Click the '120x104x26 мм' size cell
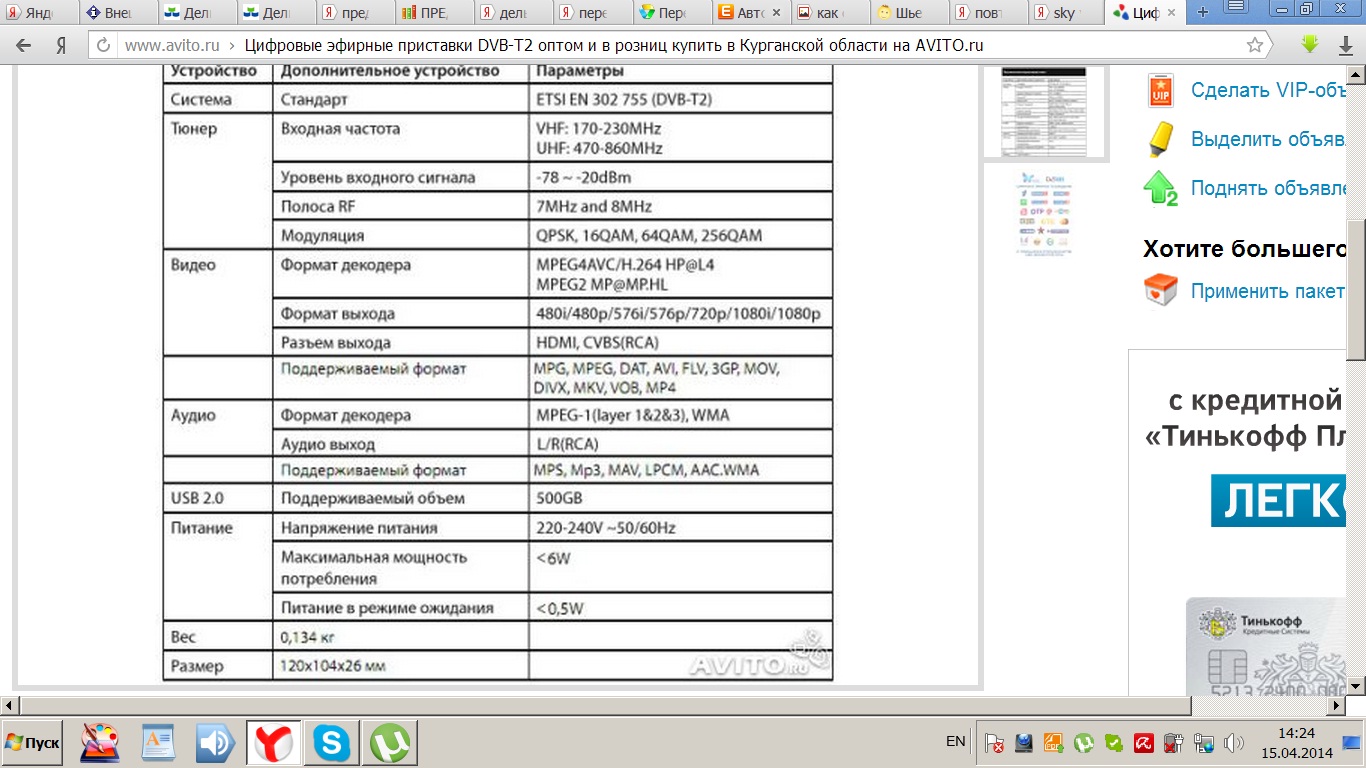 click(400, 666)
